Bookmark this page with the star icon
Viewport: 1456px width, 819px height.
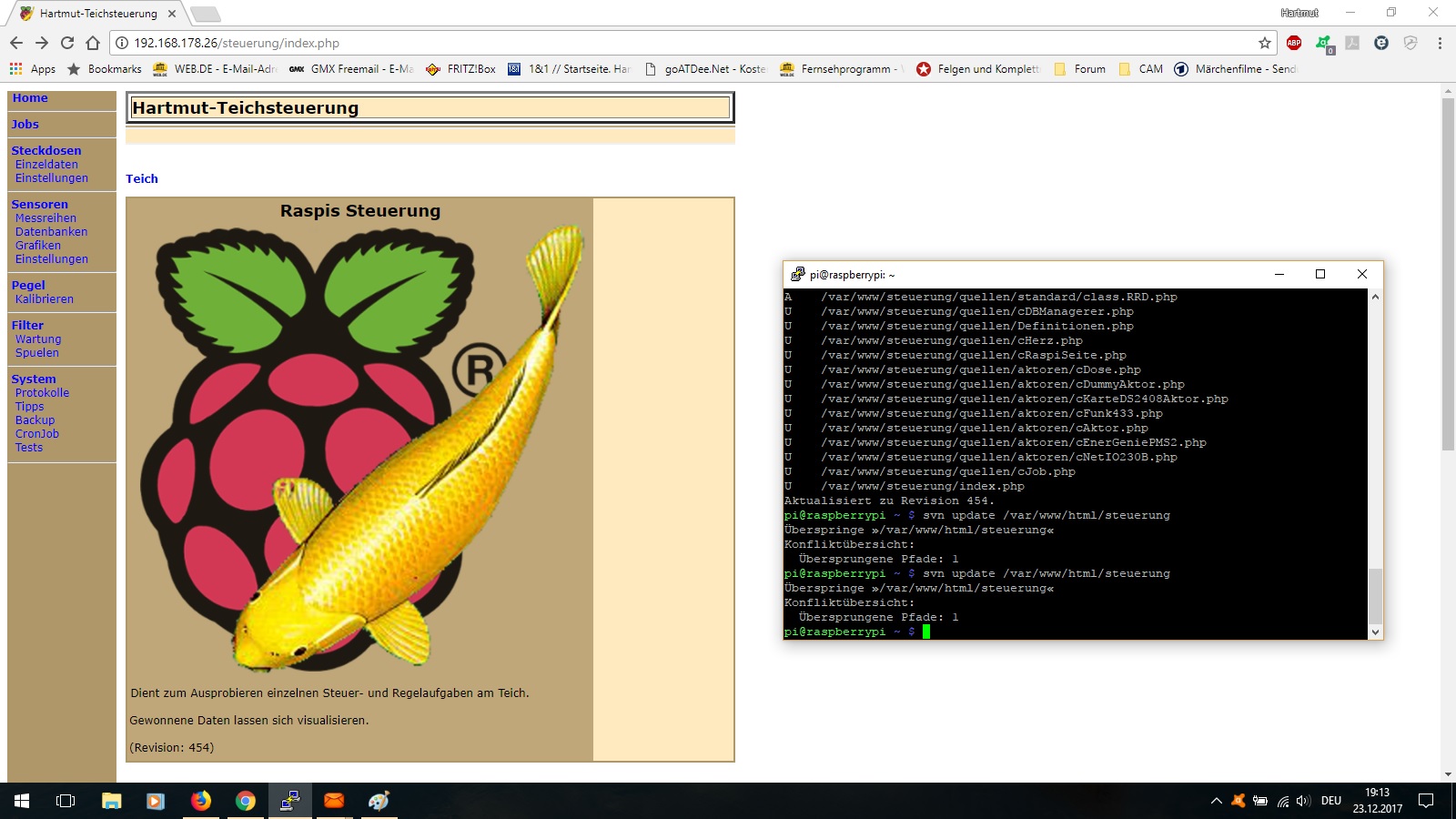[1264, 43]
